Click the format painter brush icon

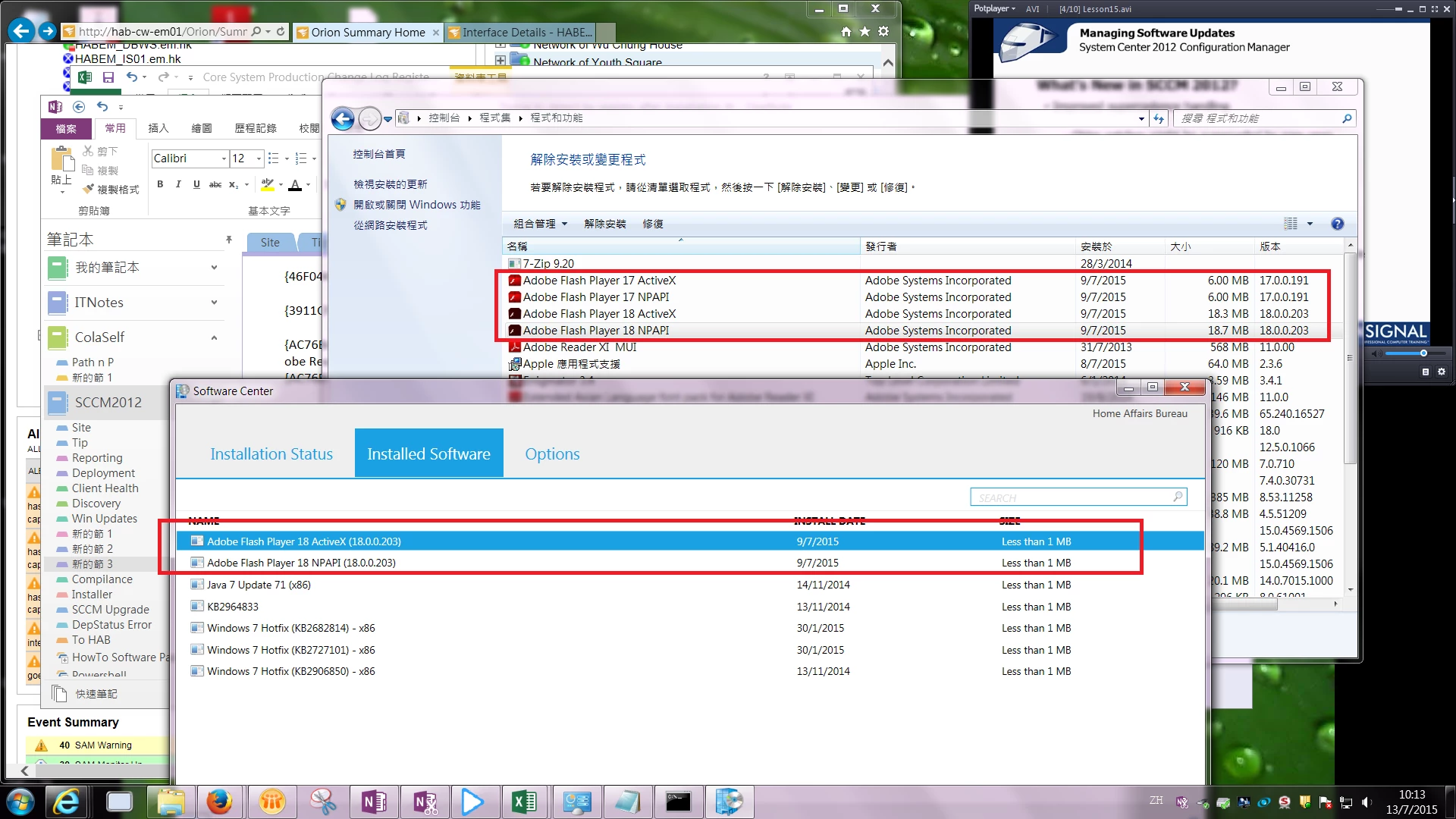(x=89, y=189)
